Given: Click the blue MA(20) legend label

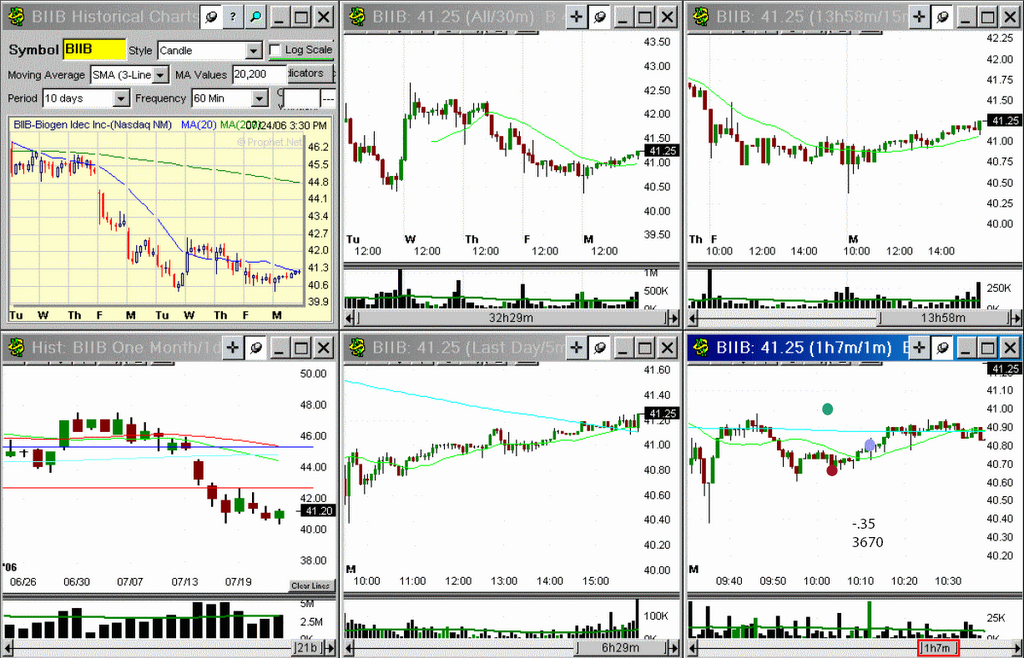Looking at the screenshot, I should click(199, 125).
